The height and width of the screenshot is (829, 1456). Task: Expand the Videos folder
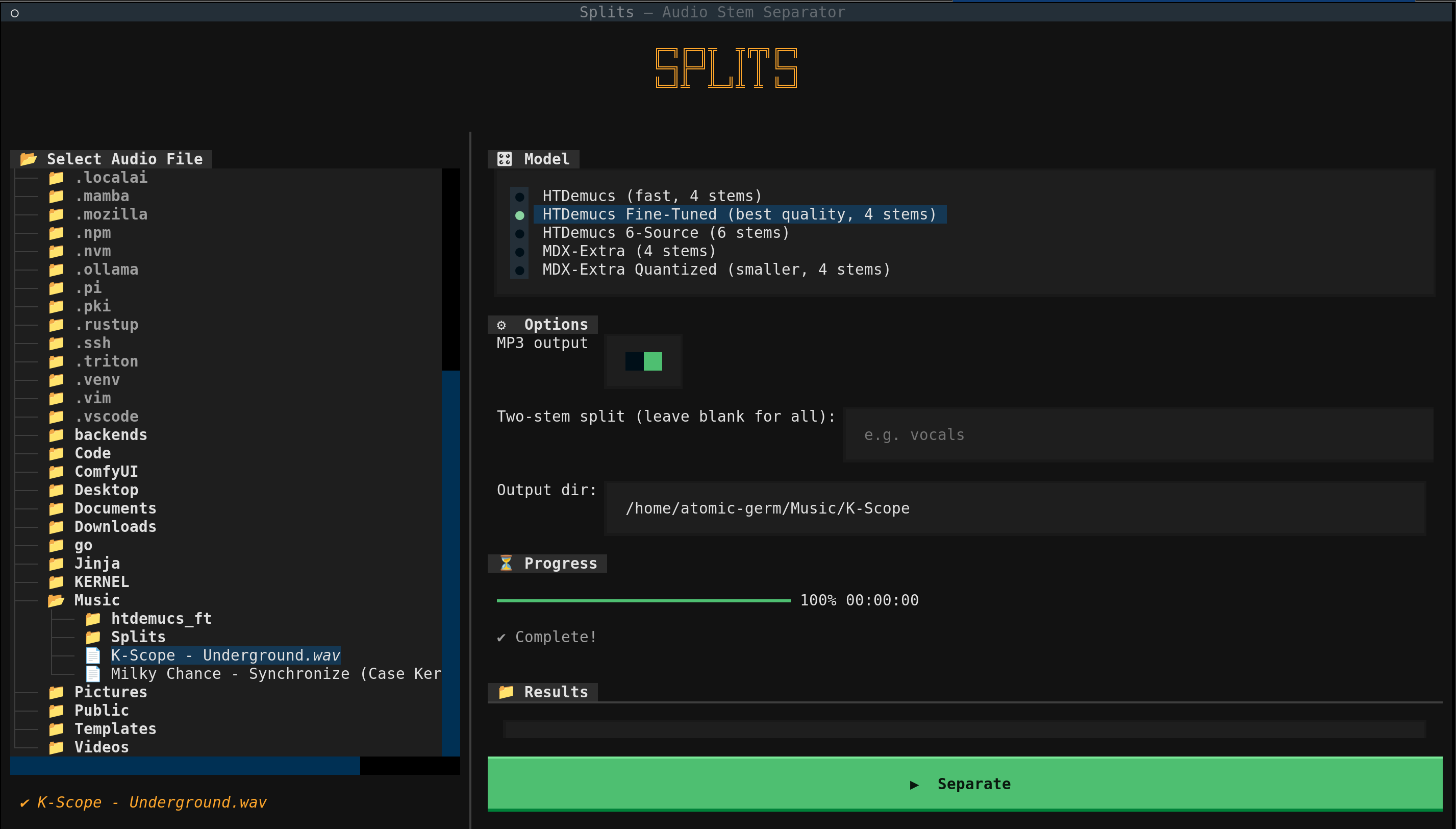pyautogui.click(x=102, y=747)
